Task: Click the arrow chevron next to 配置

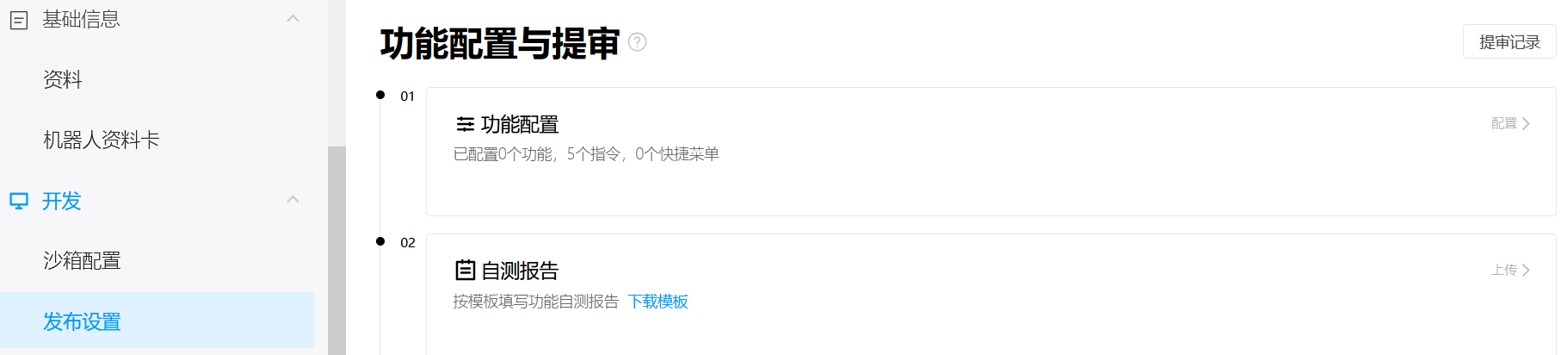Action: pos(1526,124)
